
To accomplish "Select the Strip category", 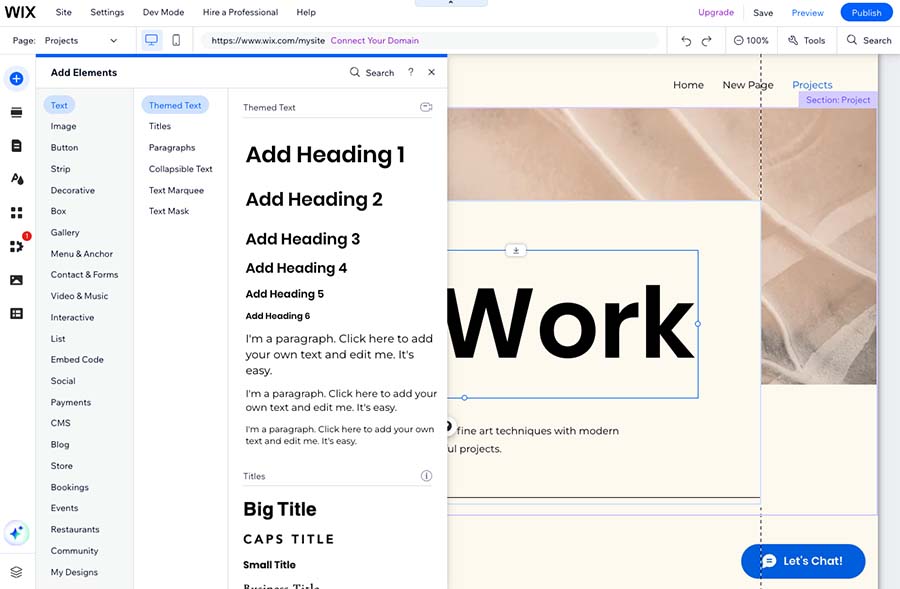I will 60,169.
